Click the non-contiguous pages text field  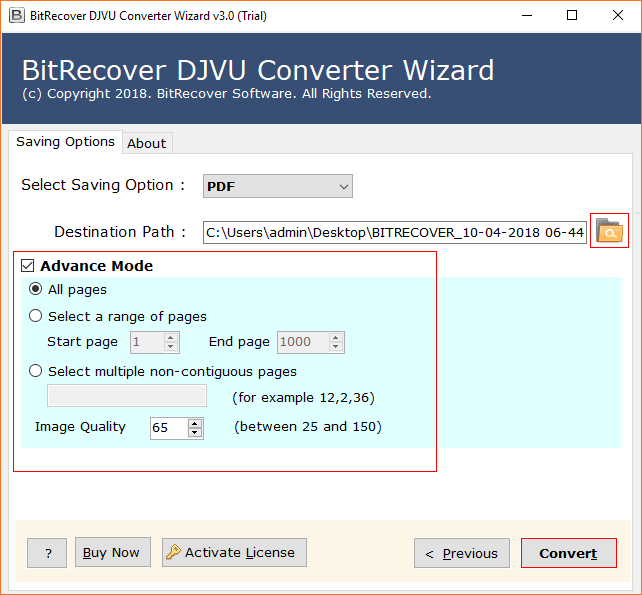127,396
